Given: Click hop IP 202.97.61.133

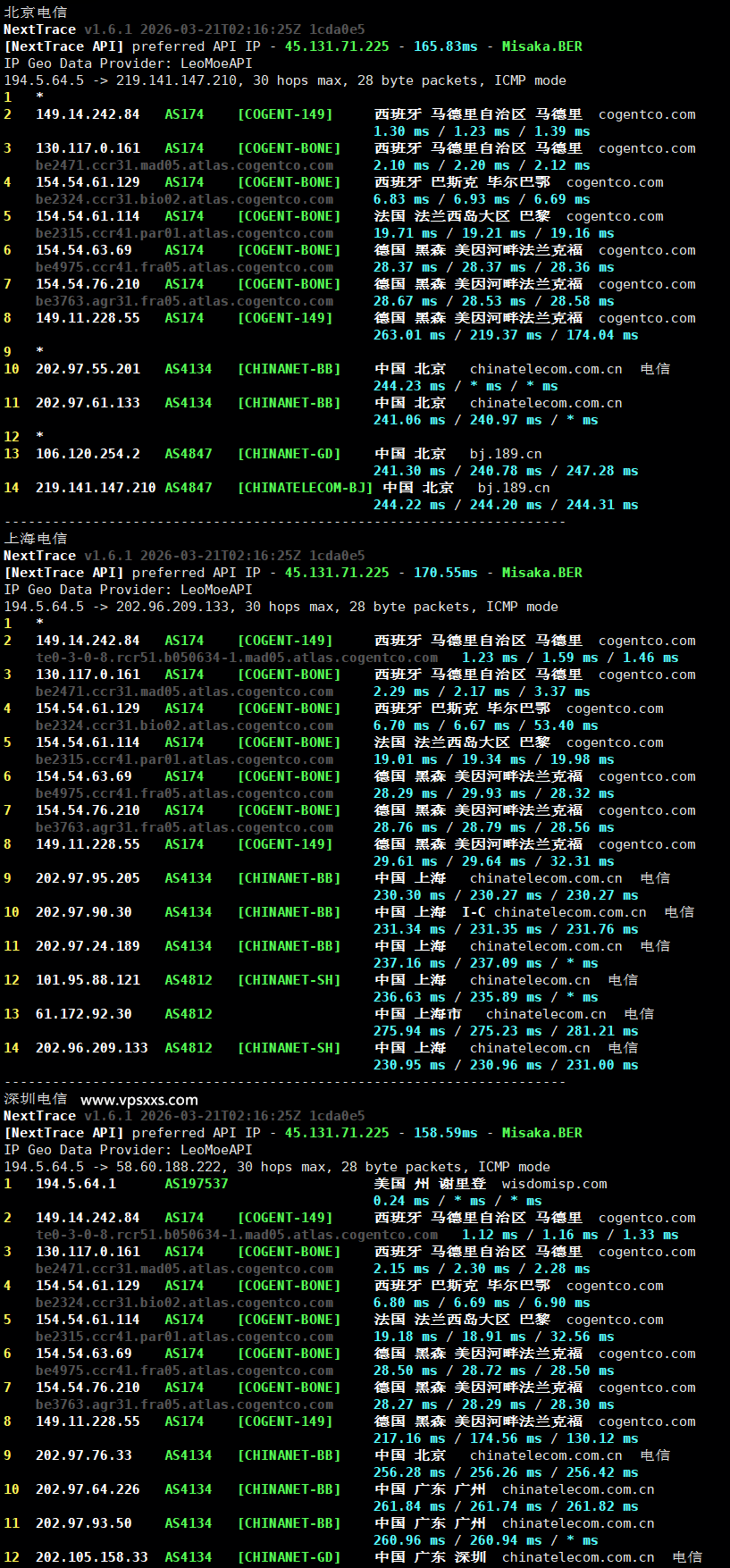Looking at the screenshot, I should (x=88, y=403).
